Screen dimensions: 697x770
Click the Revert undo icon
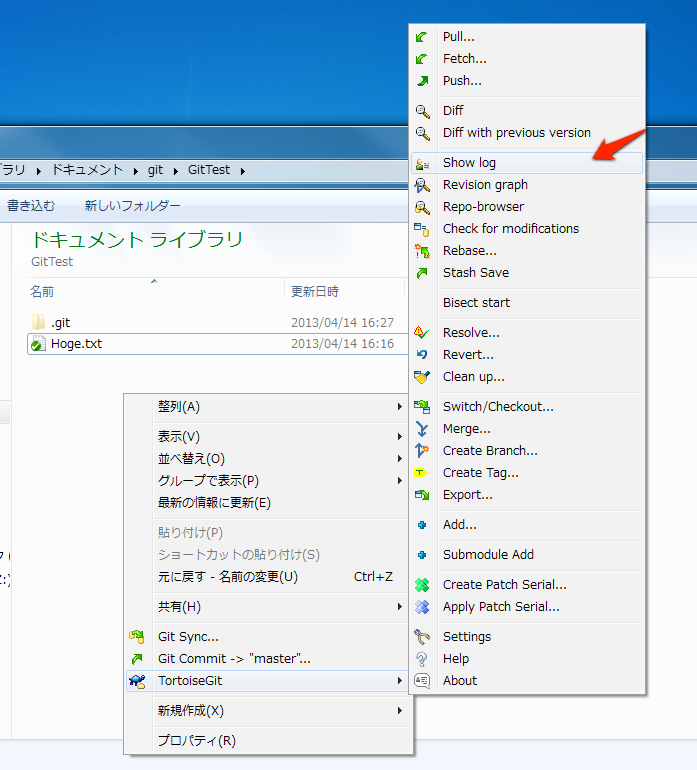point(422,355)
